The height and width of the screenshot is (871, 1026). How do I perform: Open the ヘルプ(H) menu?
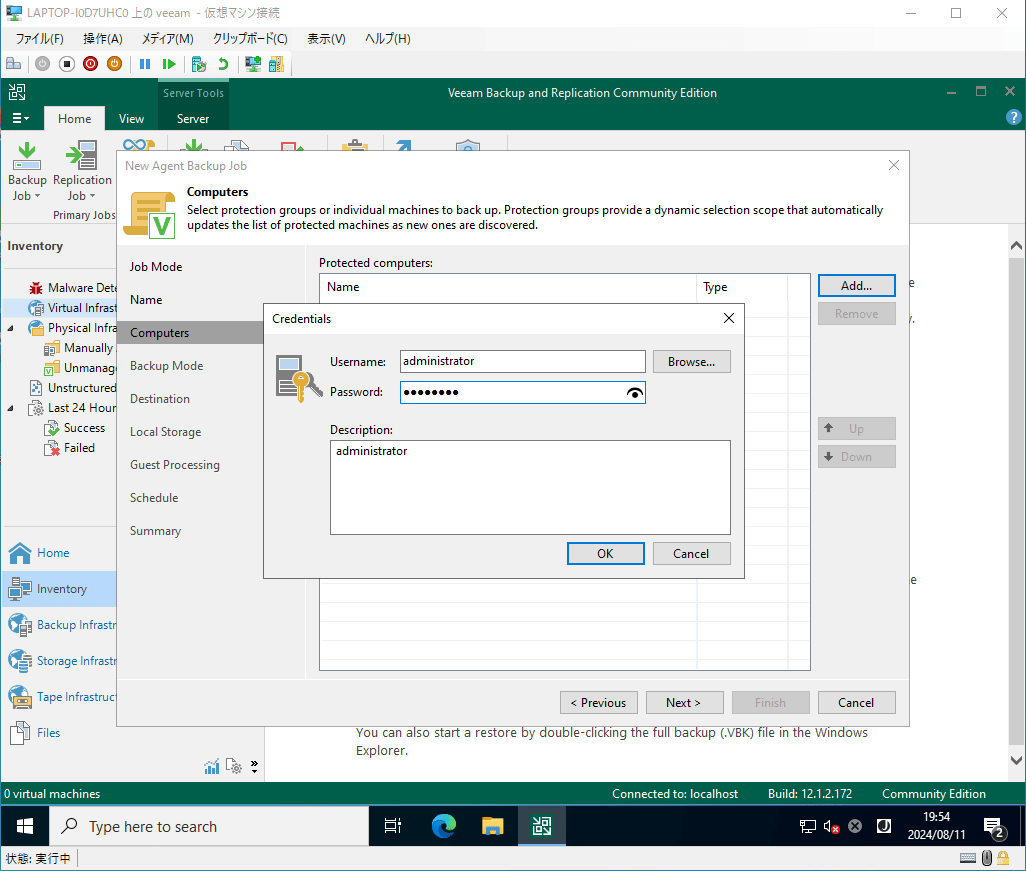pos(387,39)
